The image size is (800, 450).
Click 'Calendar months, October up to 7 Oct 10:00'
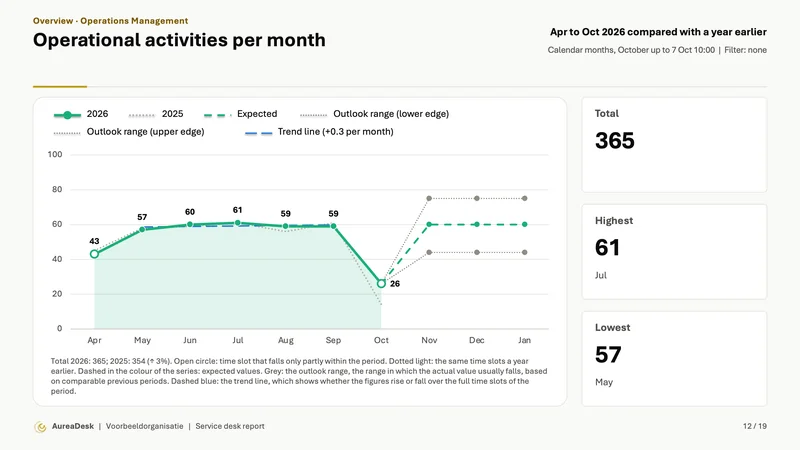[631, 50]
